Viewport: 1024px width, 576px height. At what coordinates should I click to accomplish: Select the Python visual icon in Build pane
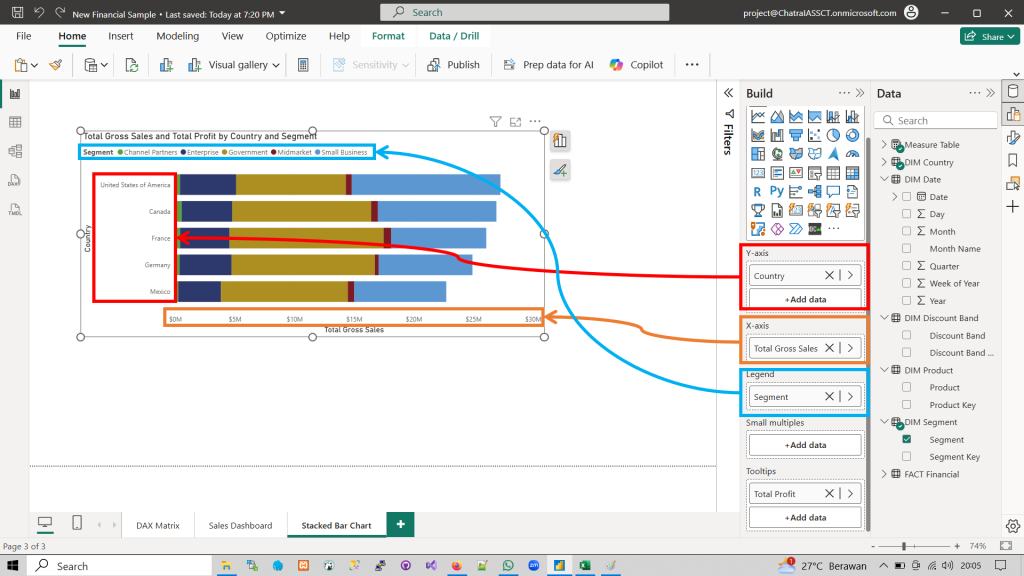click(776, 191)
